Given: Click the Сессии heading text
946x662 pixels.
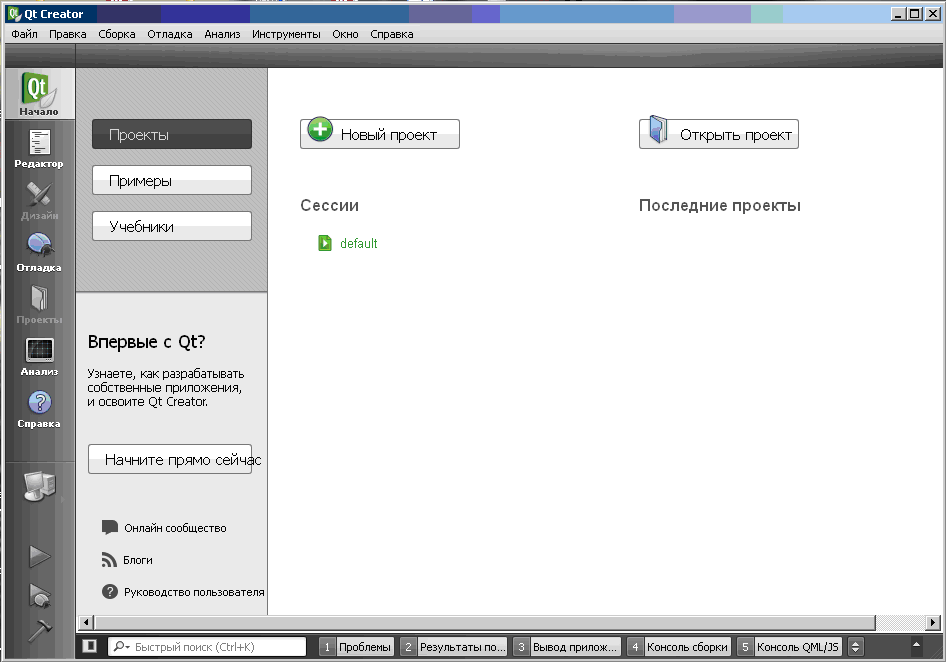Looking at the screenshot, I should tap(329, 205).
